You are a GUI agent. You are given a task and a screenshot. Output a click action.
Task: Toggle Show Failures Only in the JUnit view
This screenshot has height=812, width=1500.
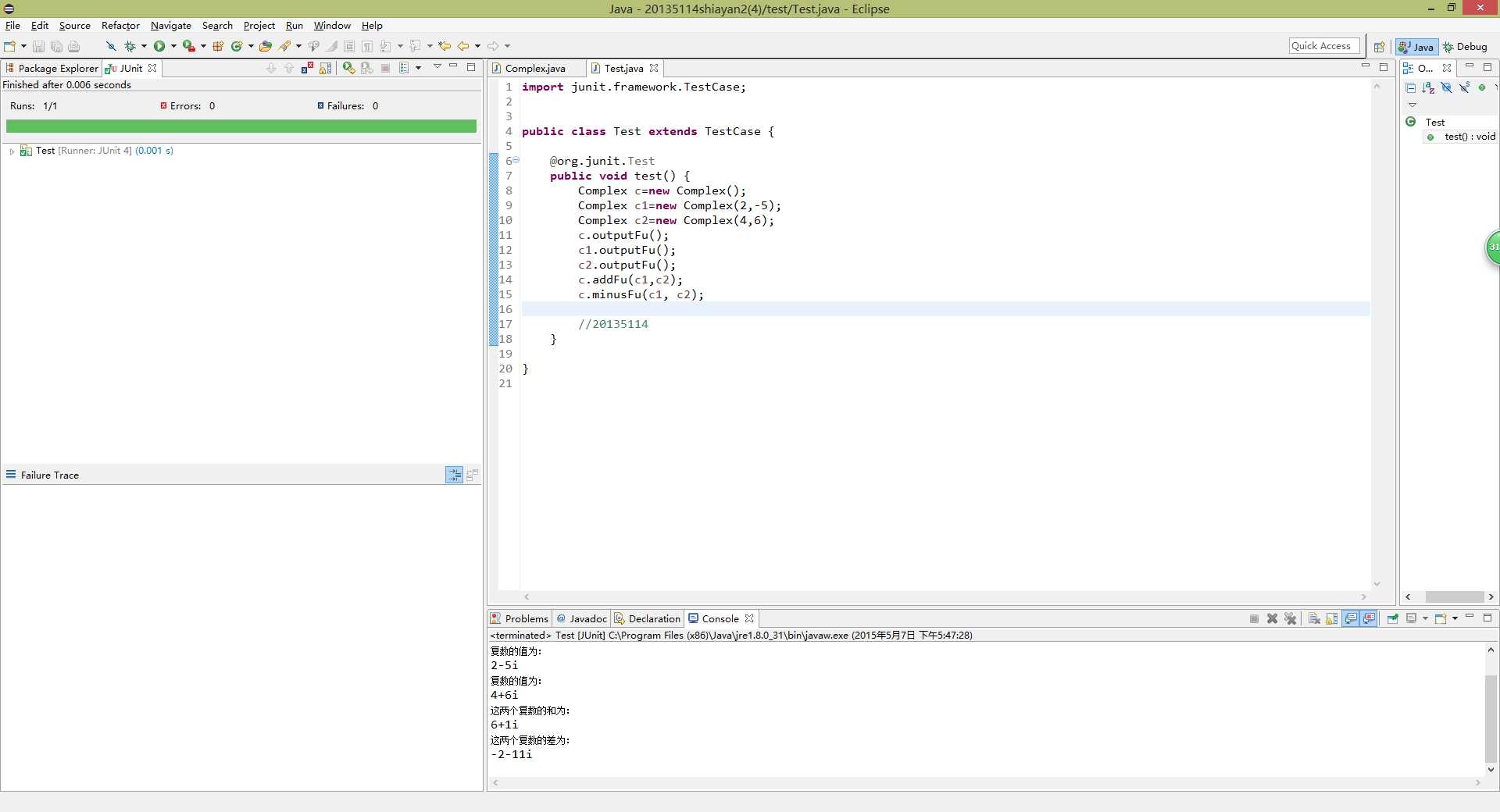tap(307, 68)
